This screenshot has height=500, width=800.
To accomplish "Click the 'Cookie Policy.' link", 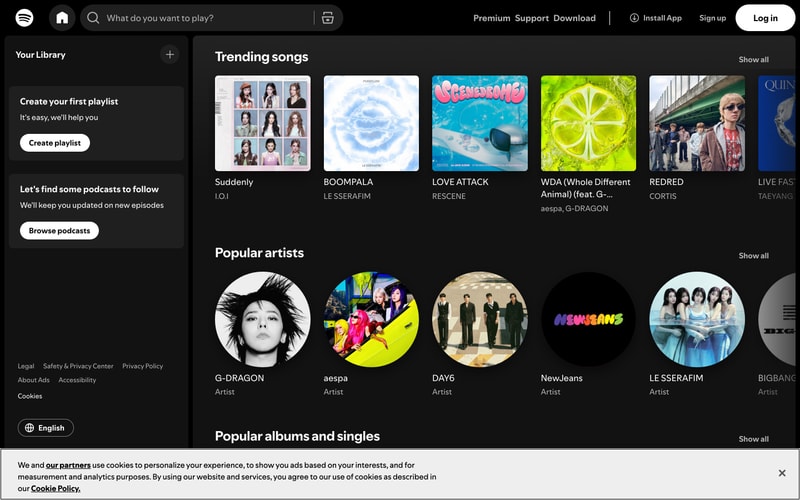I will 56,489.
